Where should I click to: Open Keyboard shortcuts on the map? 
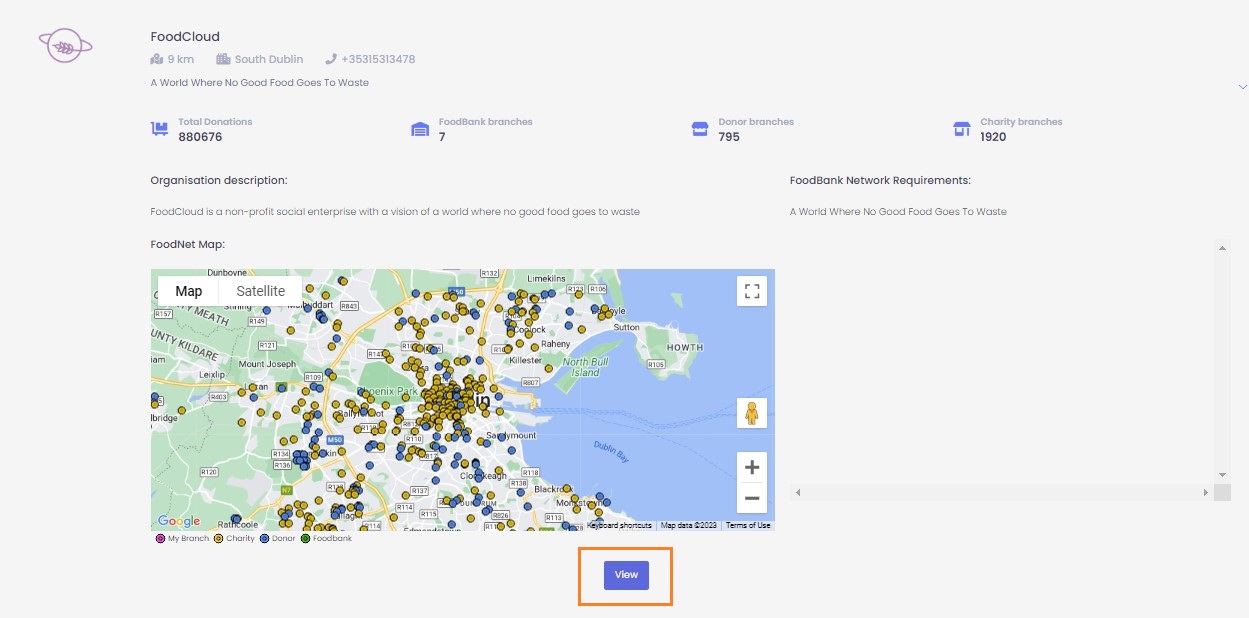point(620,525)
